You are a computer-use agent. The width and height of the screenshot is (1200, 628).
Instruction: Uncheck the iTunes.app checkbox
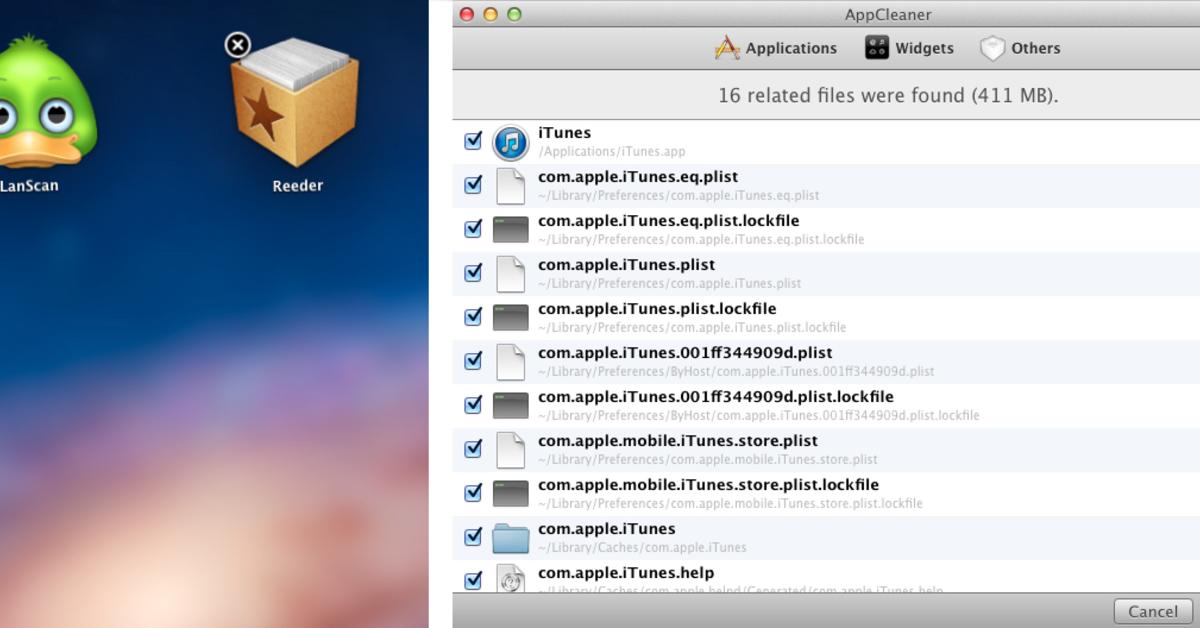click(x=473, y=141)
